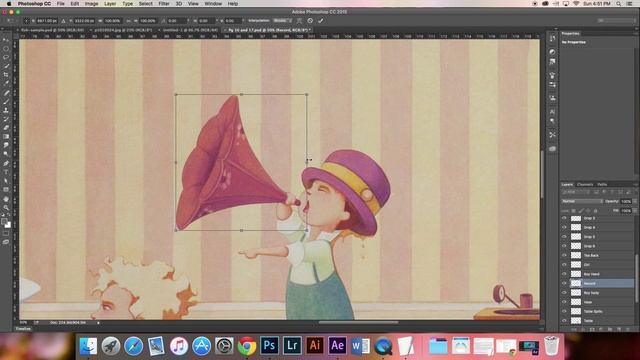Select the Zoom tool
Screen dimensions: 640x360
click(x=6, y=208)
